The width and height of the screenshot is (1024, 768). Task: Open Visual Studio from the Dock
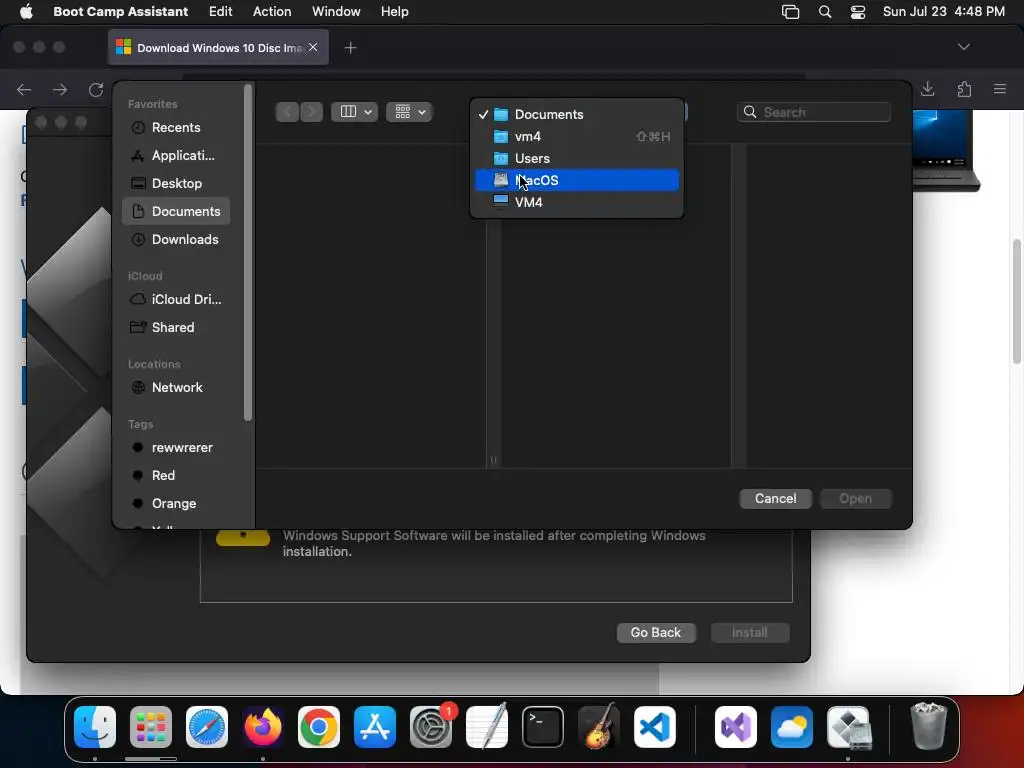(736, 727)
